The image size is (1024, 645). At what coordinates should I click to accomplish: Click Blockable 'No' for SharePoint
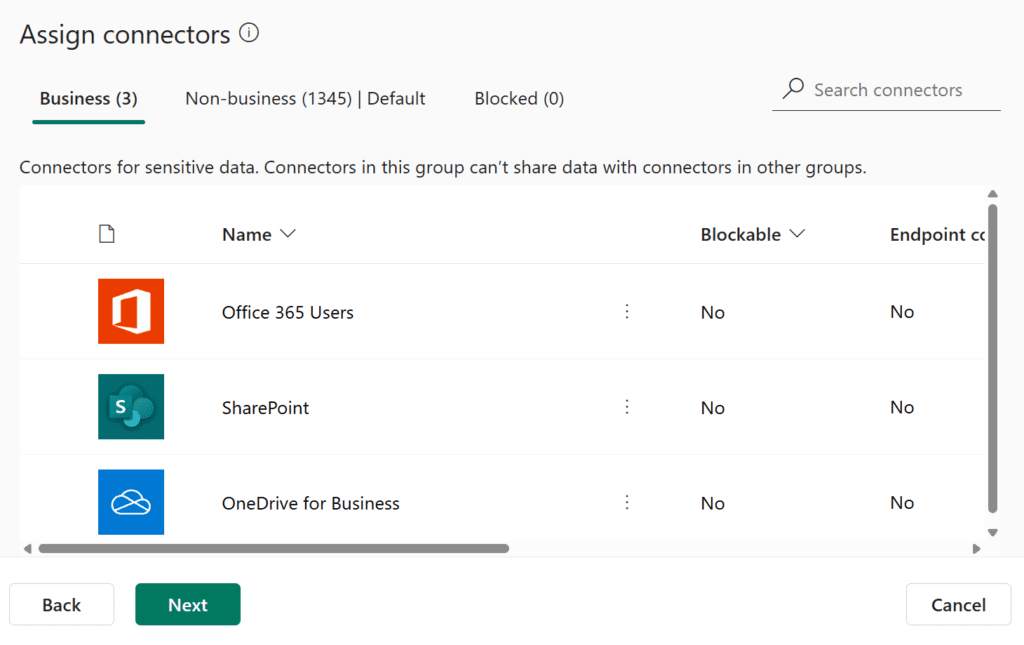pyautogui.click(x=712, y=408)
